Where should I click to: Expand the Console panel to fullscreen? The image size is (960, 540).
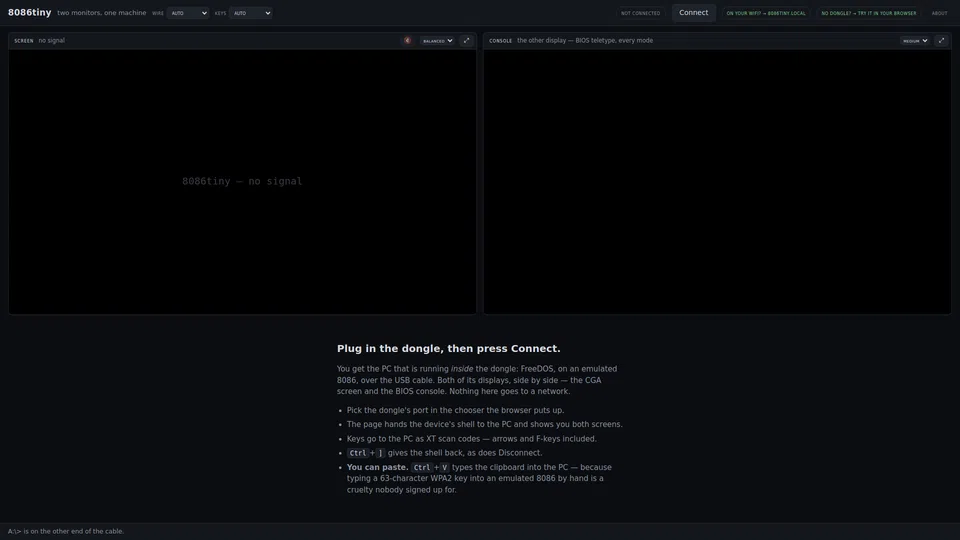941,40
